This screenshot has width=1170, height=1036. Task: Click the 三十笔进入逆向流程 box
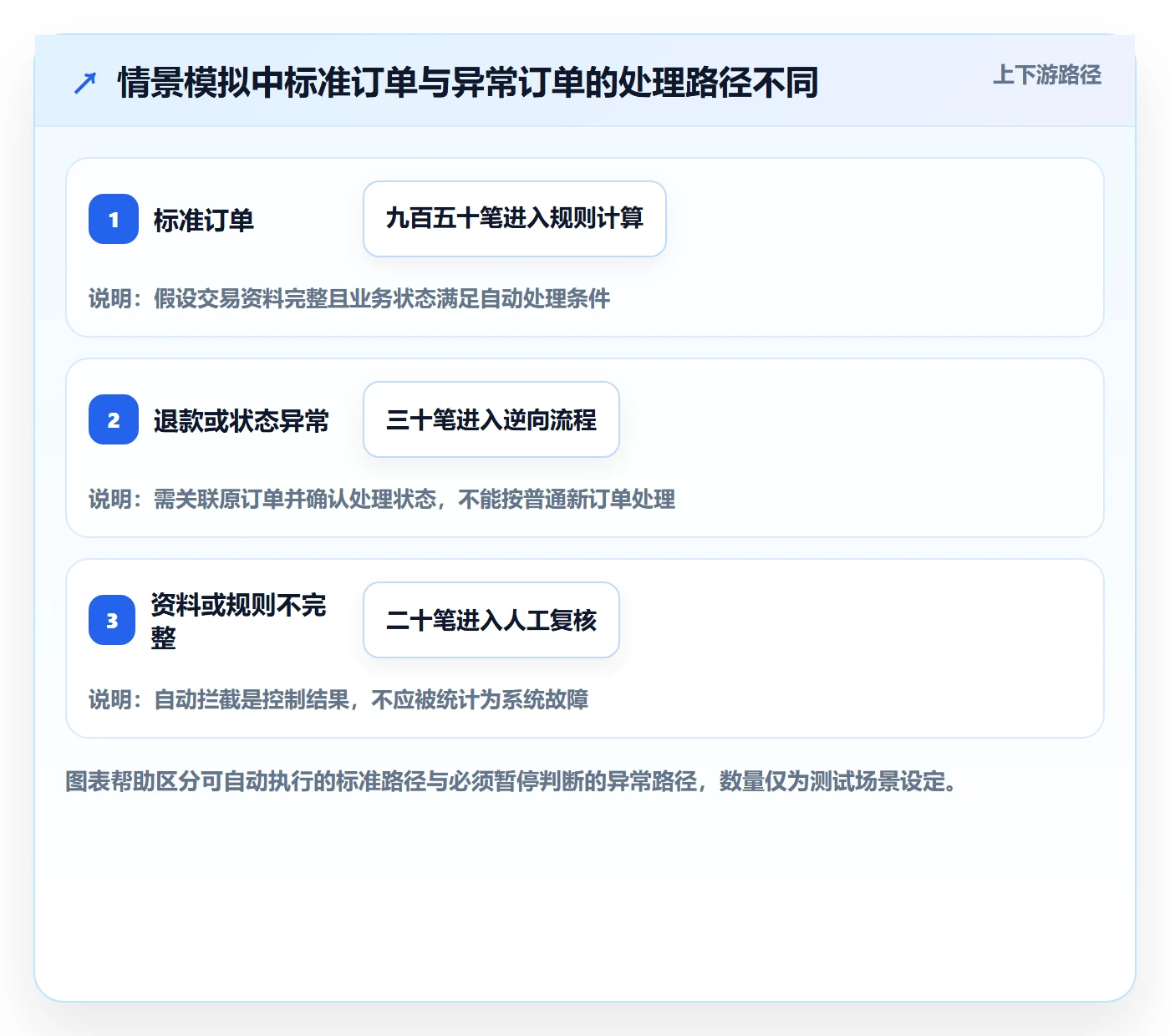491,419
